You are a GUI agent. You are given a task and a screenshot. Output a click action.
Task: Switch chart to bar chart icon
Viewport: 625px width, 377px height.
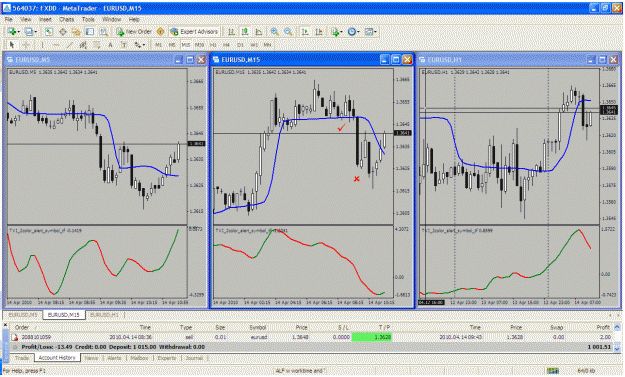pos(231,31)
